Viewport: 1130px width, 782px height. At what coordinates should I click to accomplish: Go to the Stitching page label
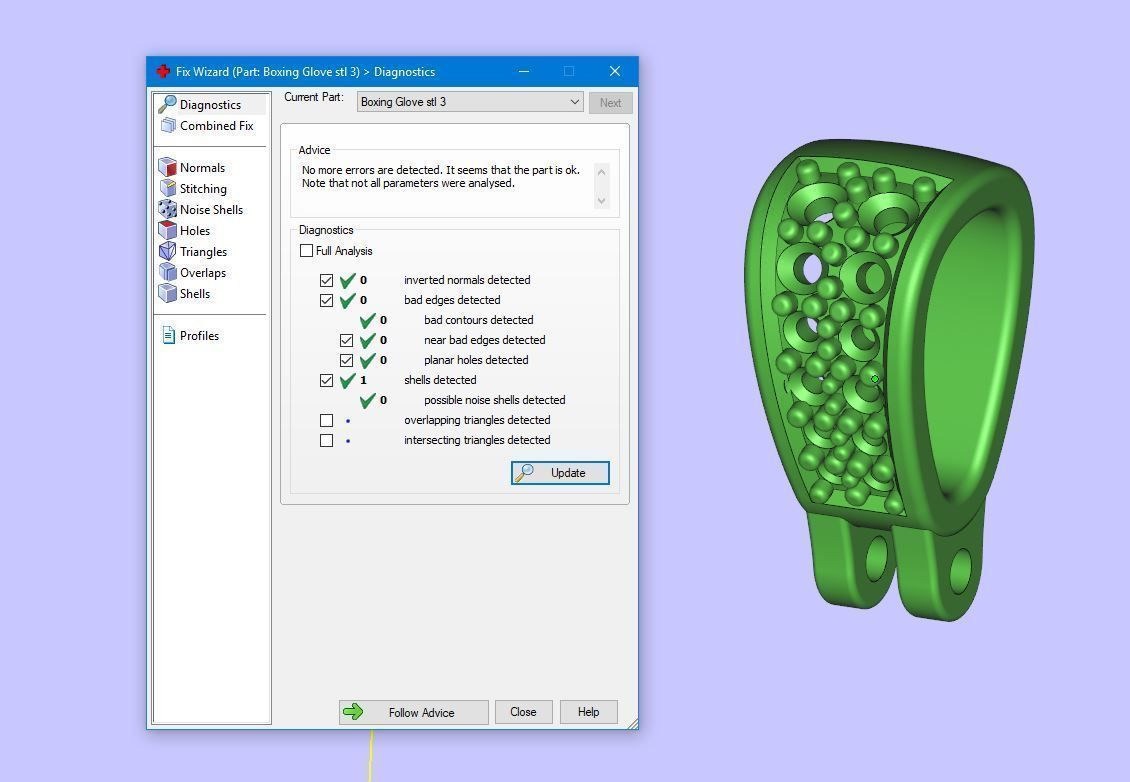pyautogui.click(x=203, y=188)
